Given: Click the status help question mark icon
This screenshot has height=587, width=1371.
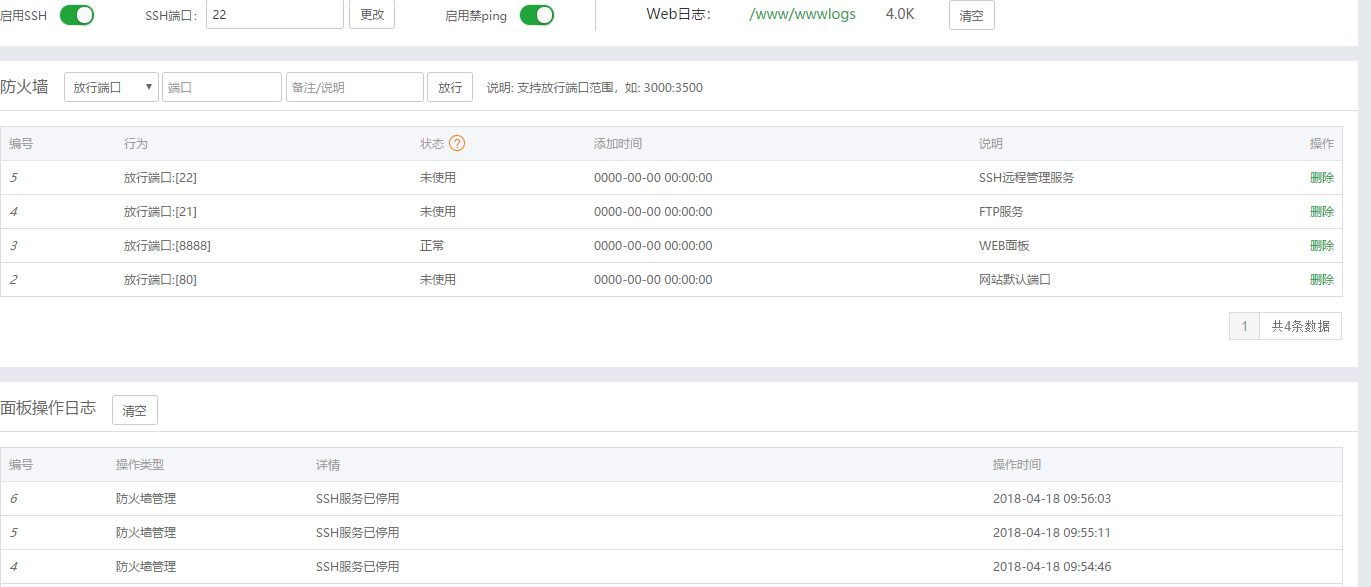Looking at the screenshot, I should pos(457,143).
